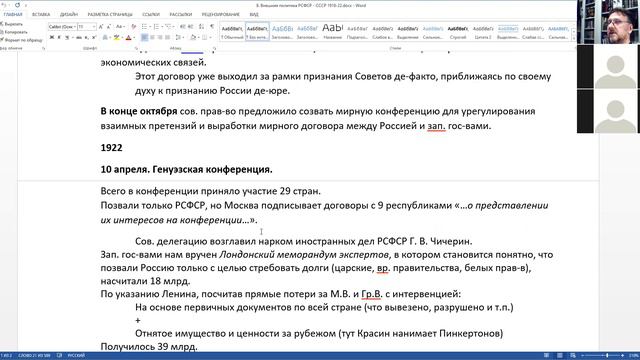Image resolution: width=640 pixels, height=360 pixels.
Task: Open the Paragraph dialog launcher
Action: [214, 48]
